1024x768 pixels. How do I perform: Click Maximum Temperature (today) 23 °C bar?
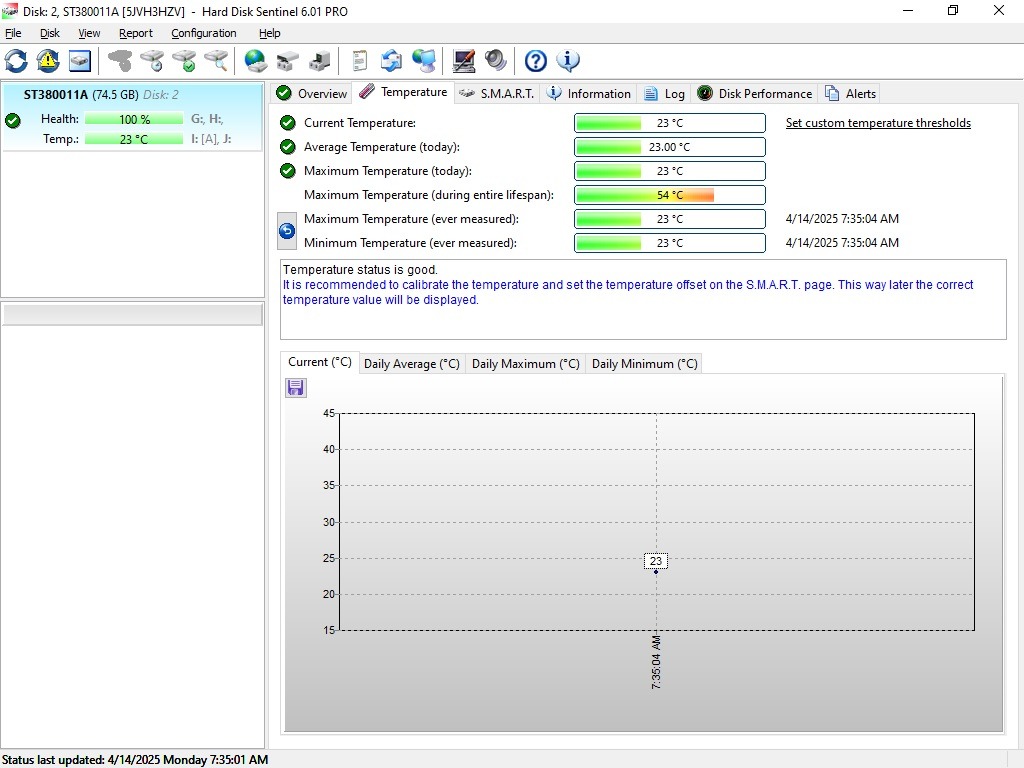(669, 171)
